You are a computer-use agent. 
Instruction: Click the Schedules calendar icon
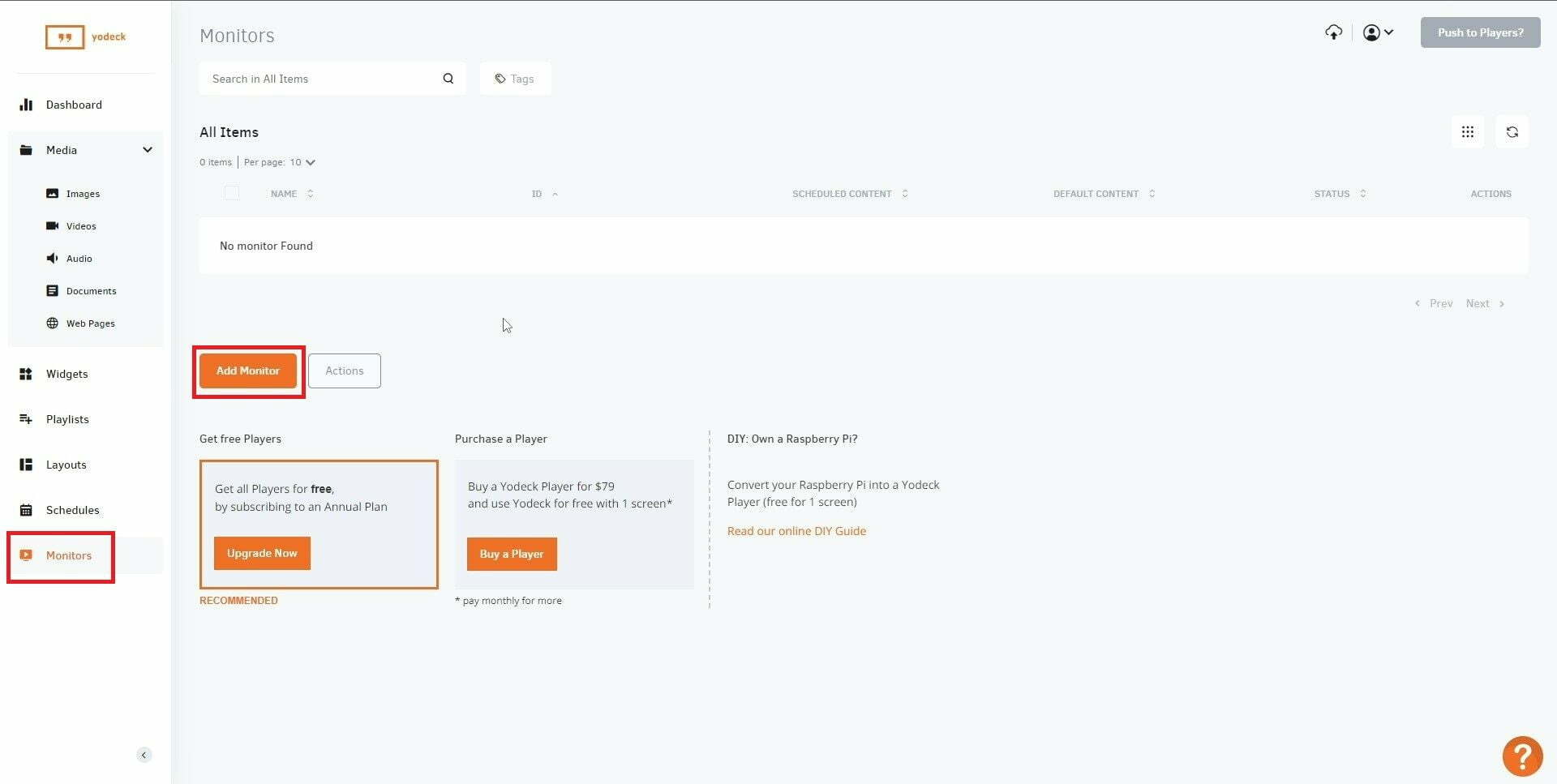pyautogui.click(x=26, y=510)
